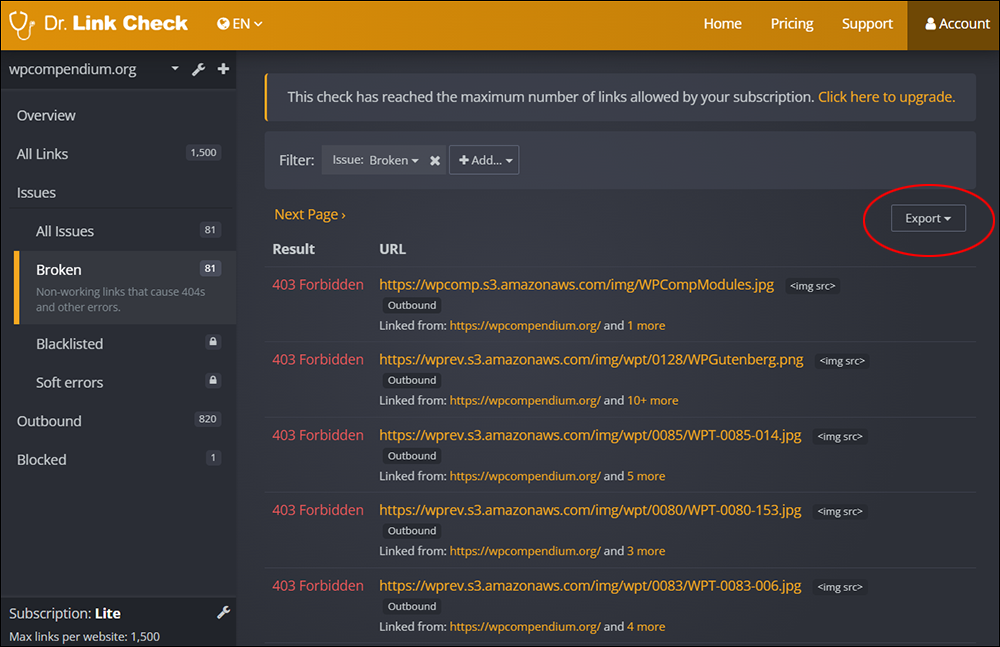Click the 820 count badge for Outbound

tap(207, 419)
